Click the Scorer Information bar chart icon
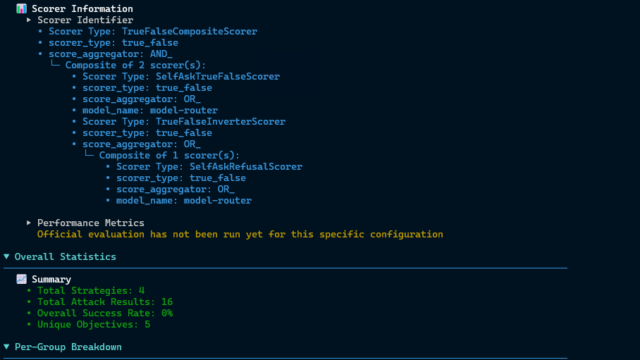640x360 pixels. click(22, 9)
